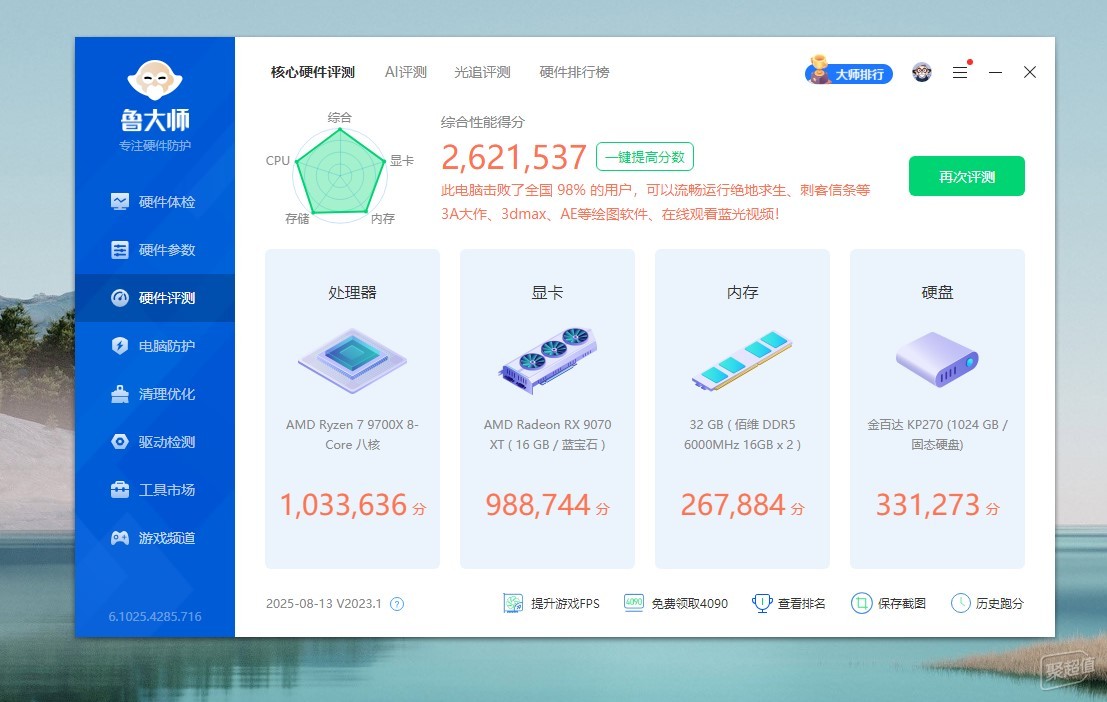Viewport: 1107px width, 702px height.
Task: Click 保存截图 crop icon
Action: pyautogui.click(x=861, y=603)
